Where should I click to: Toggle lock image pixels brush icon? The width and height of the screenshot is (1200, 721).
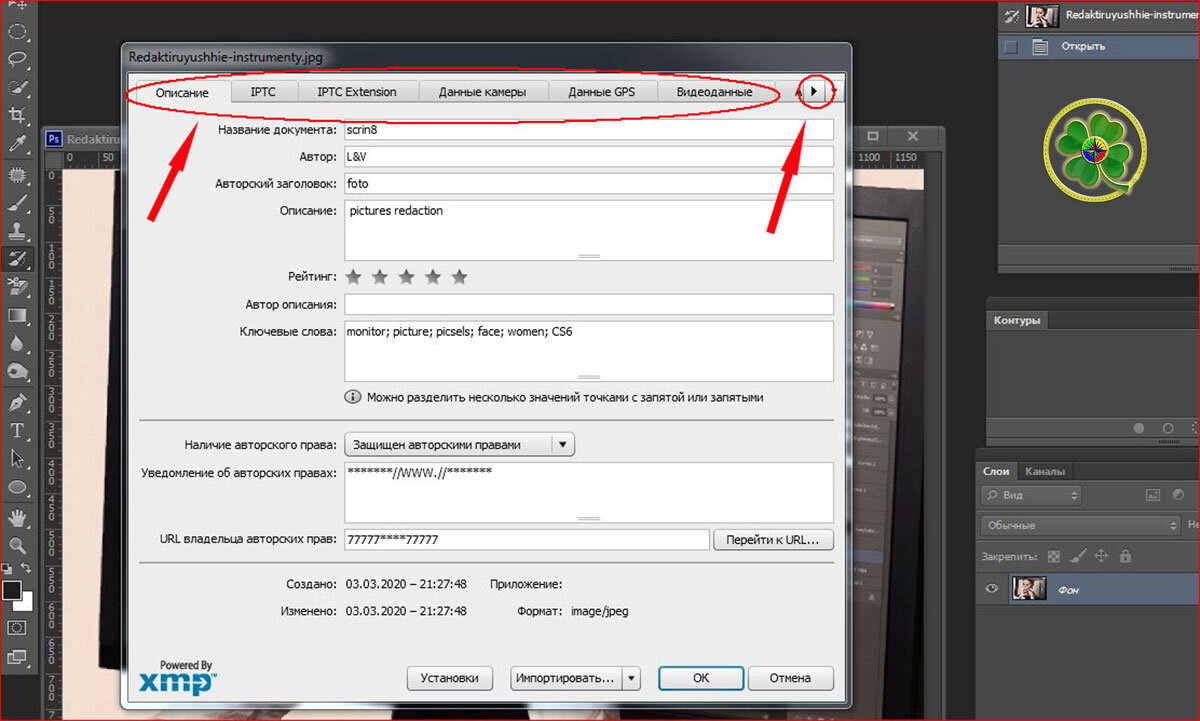pos(1077,556)
